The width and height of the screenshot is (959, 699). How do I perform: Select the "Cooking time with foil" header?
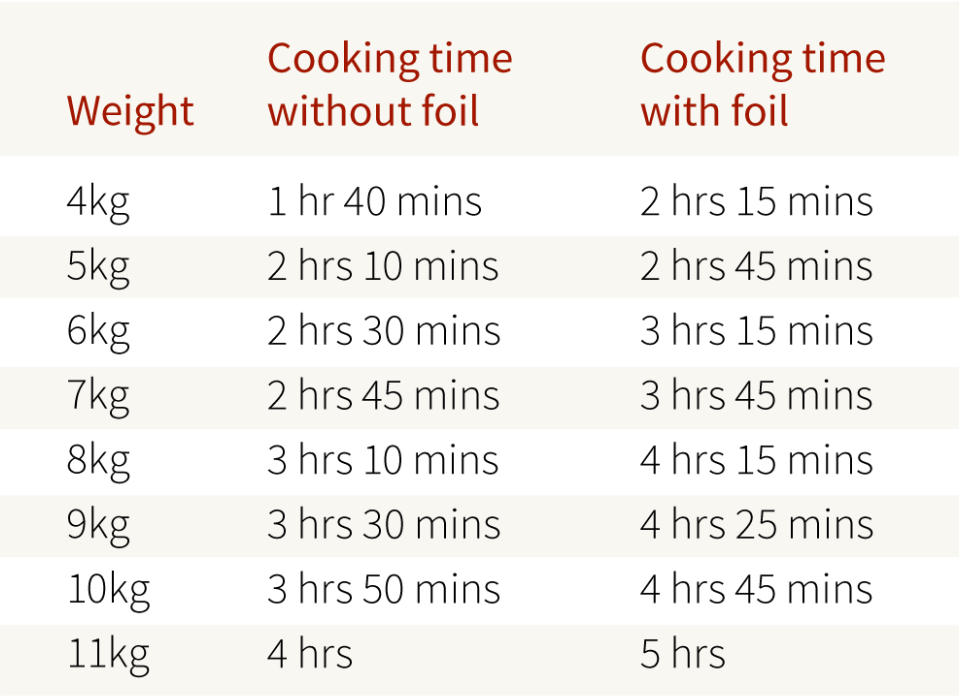coord(762,85)
